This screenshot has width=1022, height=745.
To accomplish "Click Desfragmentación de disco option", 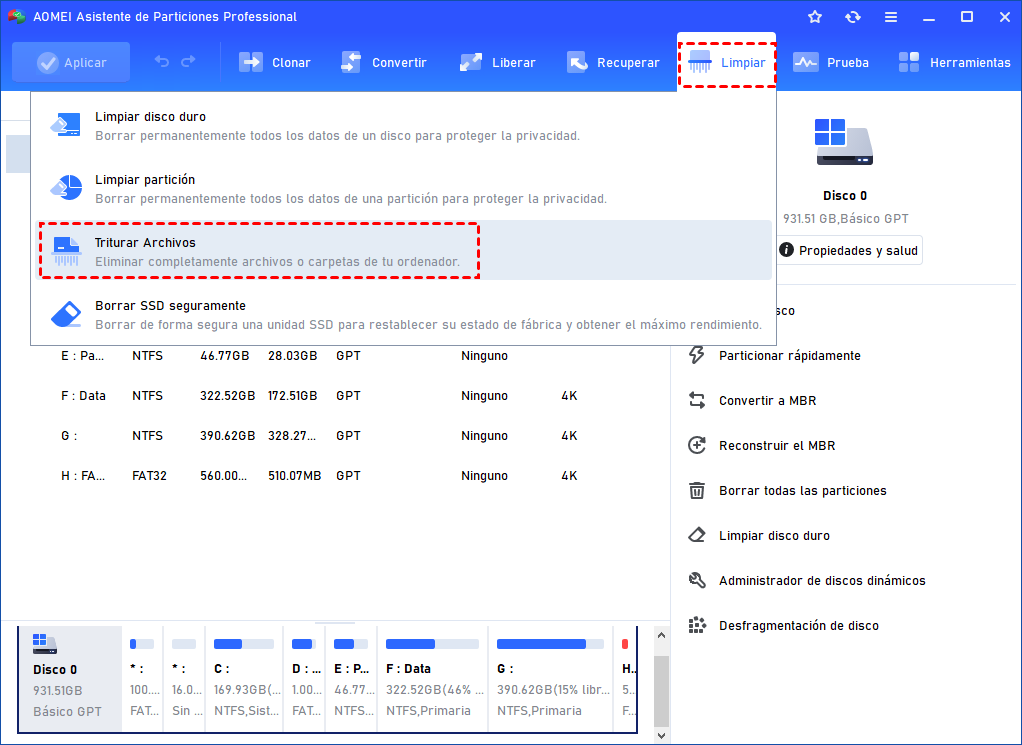I will [x=798, y=626].
